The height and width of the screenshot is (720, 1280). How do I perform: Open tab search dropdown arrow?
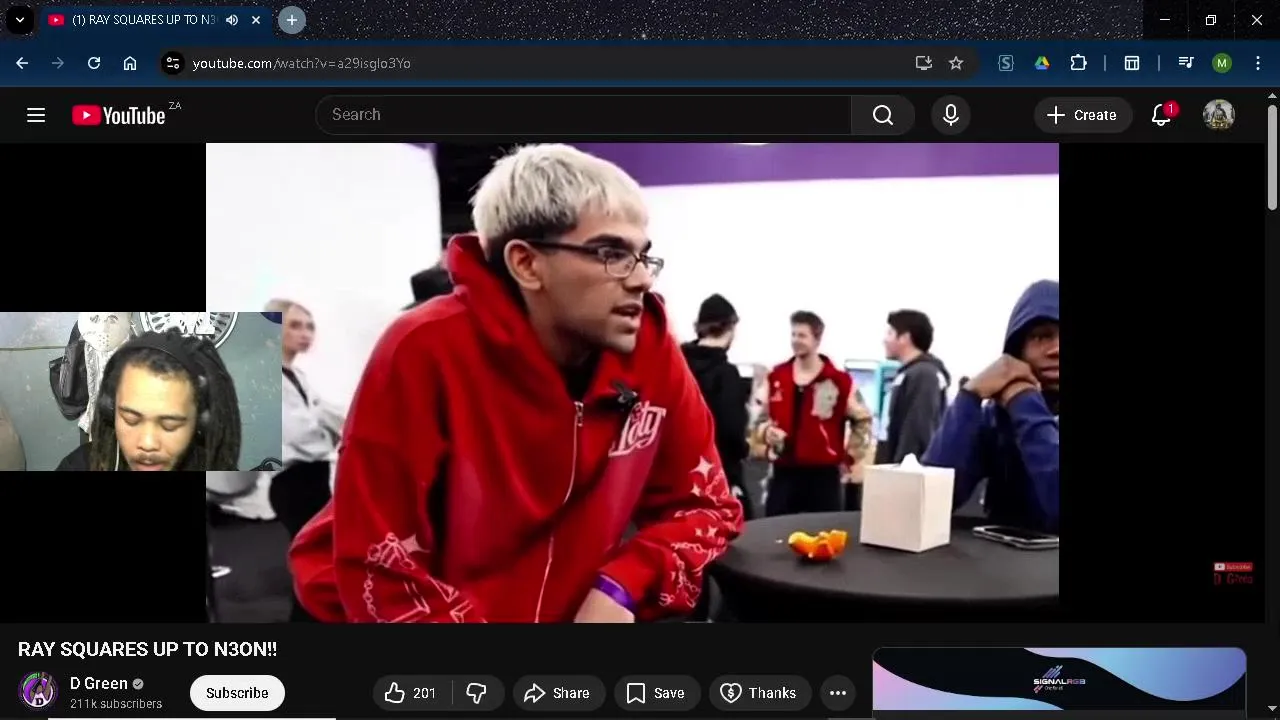20,20
